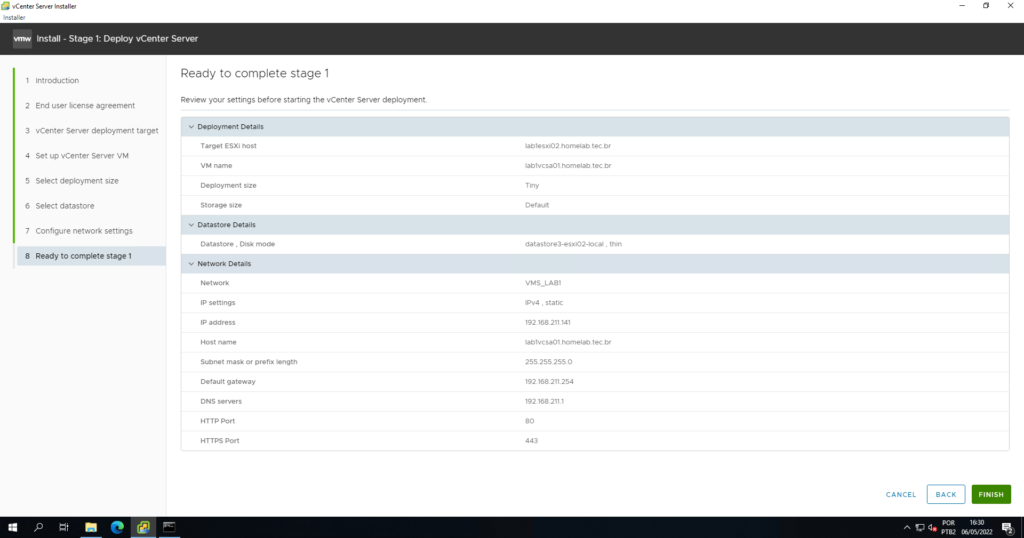This screenshot has width=1024, height=538.
Task: Open taskbar search
Action: click(38, 527)
